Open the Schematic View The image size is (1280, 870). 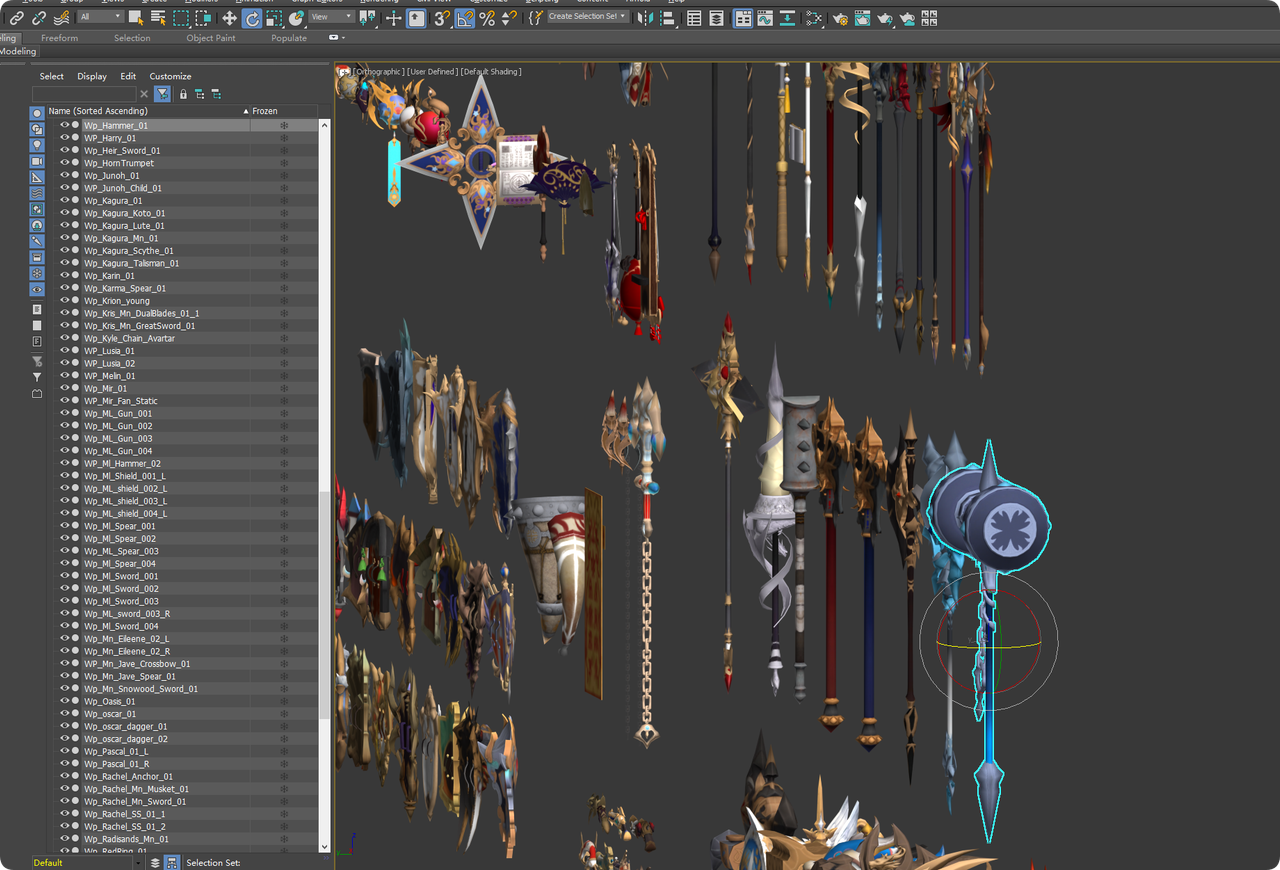[x=814, y=18]
